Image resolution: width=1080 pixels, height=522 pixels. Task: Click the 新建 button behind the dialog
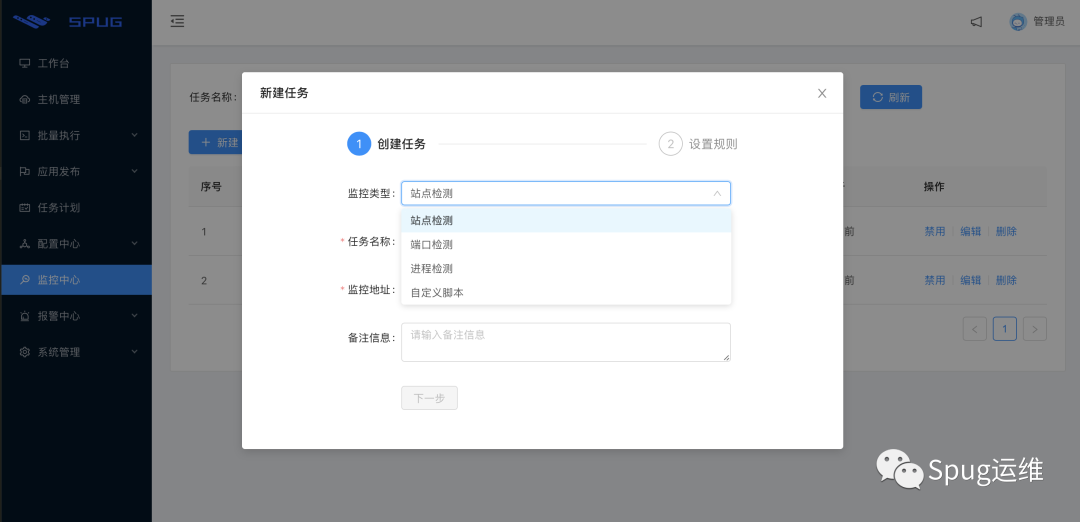[x=216, y=143]
